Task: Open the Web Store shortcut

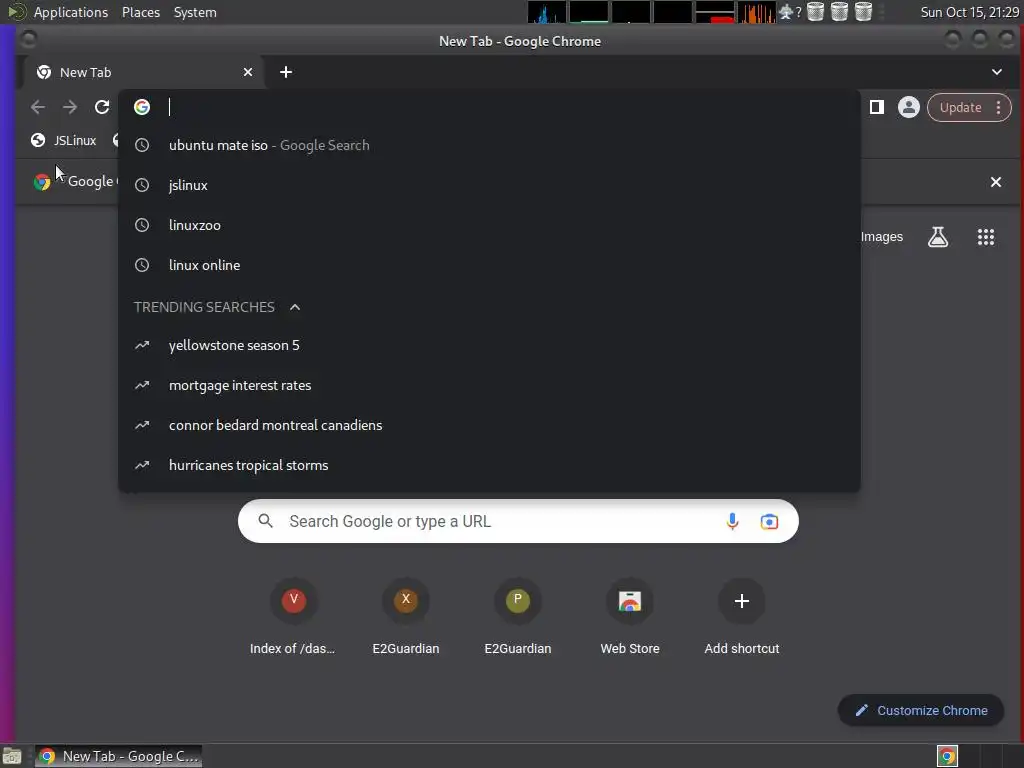Action: click(x=630, y=616)
